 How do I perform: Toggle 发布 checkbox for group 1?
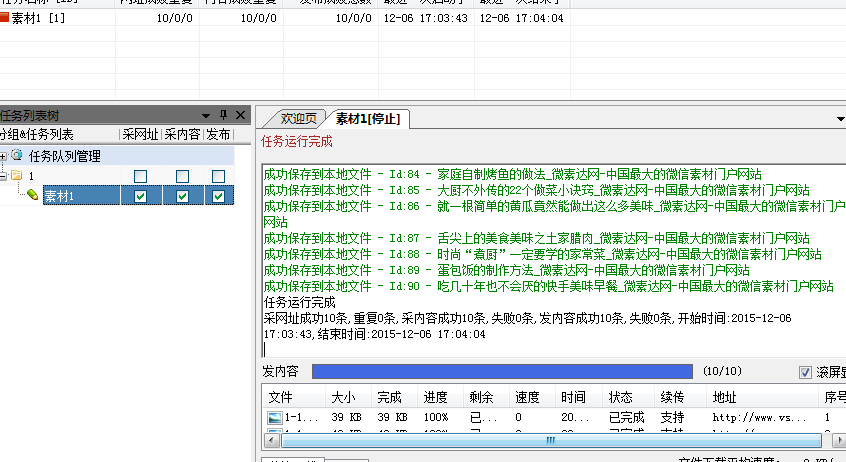(219, 176)
